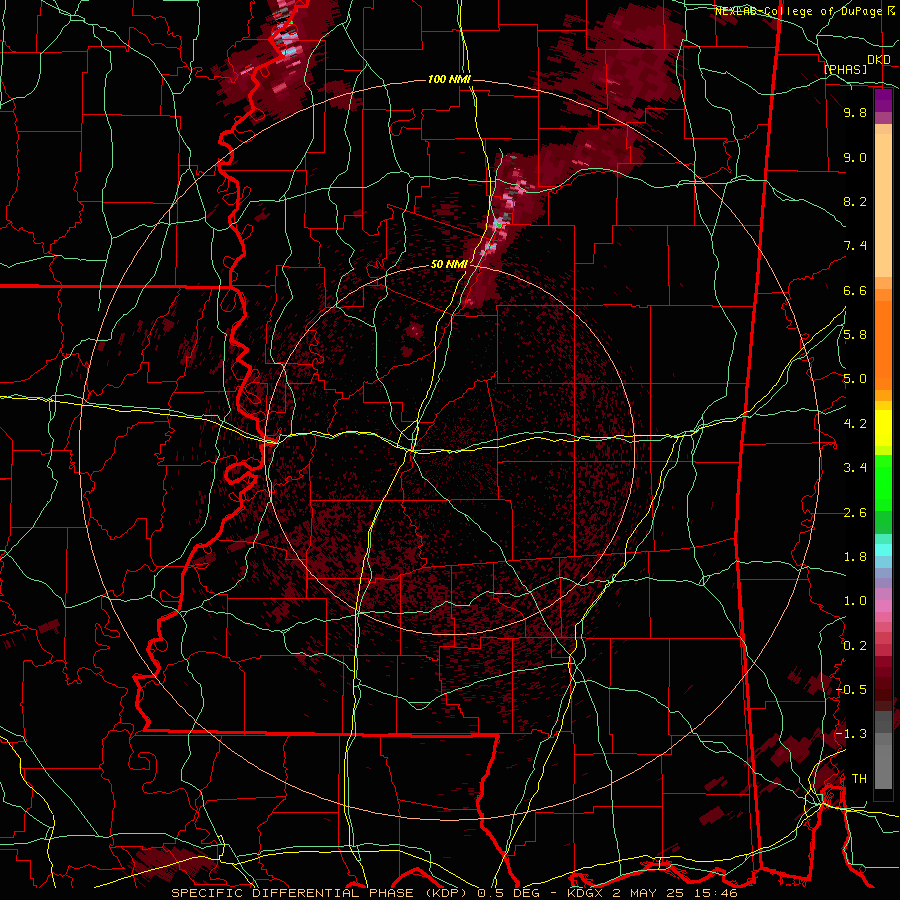Click the -0.5 scale value

(851, 690)
